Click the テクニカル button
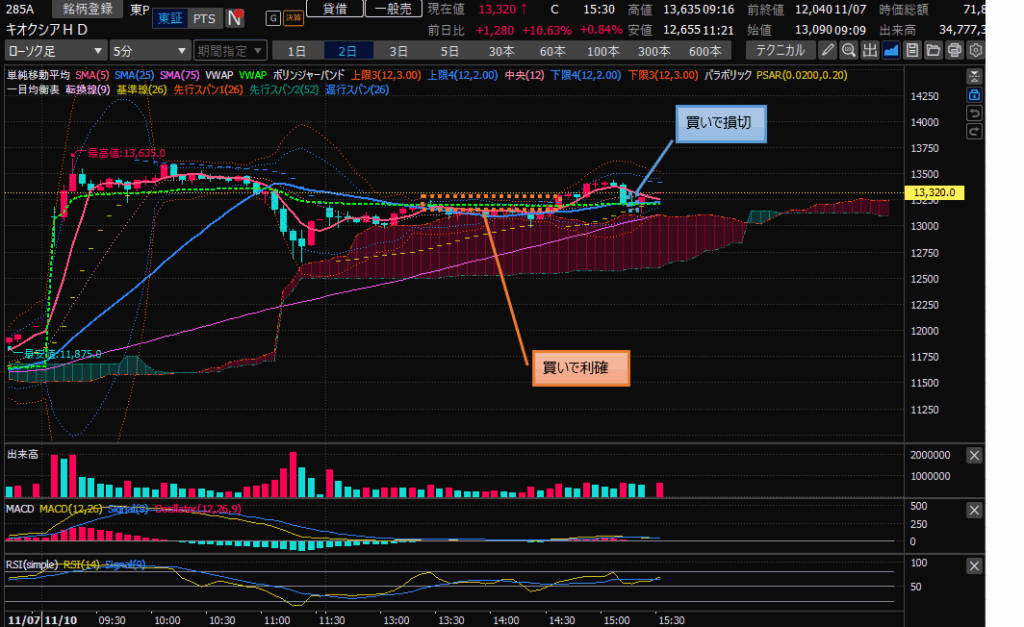 [780, 50]
